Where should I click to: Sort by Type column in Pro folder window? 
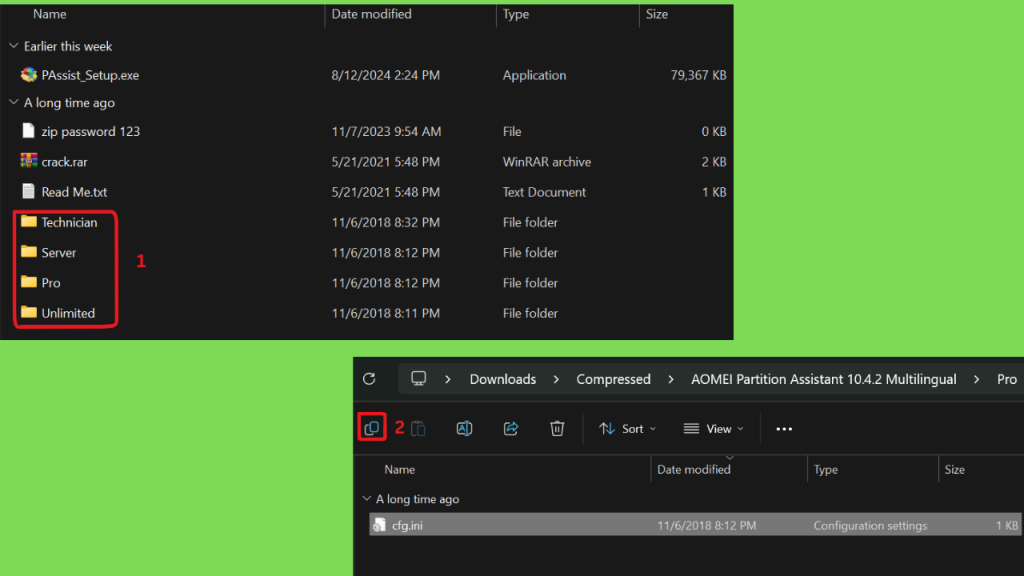point(825,470)
